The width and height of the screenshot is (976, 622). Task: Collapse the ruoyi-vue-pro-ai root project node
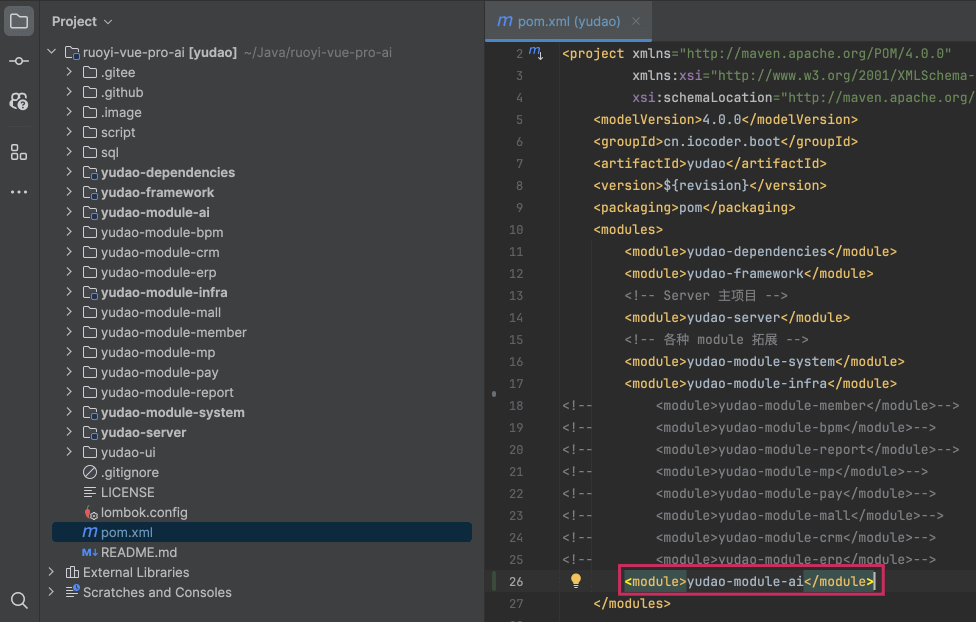[51, 52]
